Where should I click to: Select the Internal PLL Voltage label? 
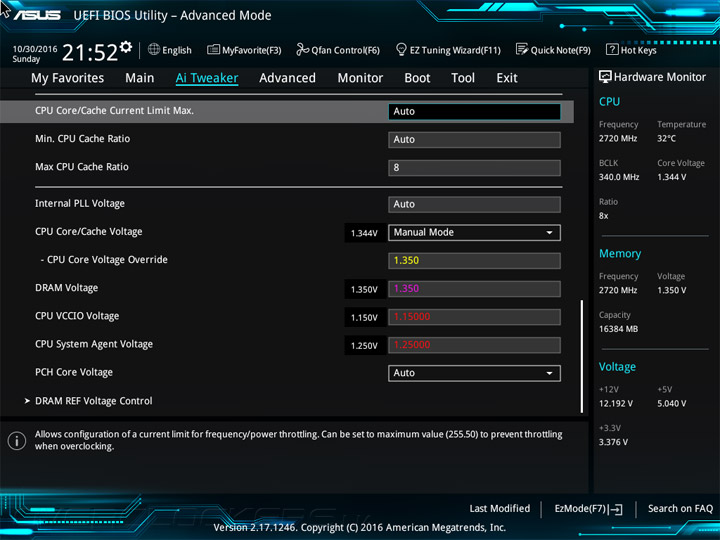[x=80, y=203]
